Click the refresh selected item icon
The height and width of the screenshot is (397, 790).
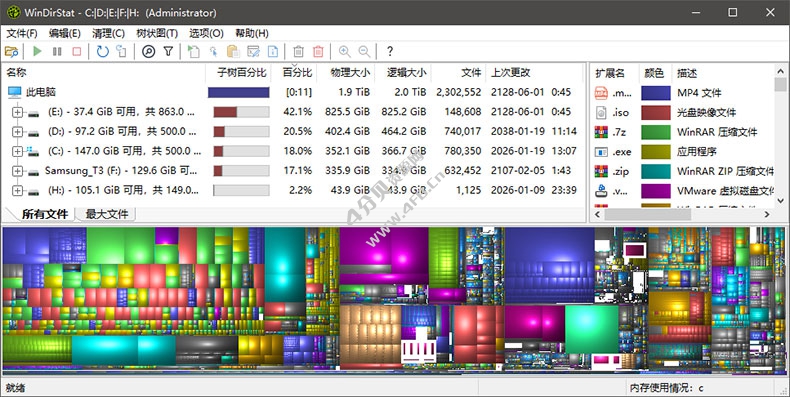pyautogui.click(x=121, y=51)
